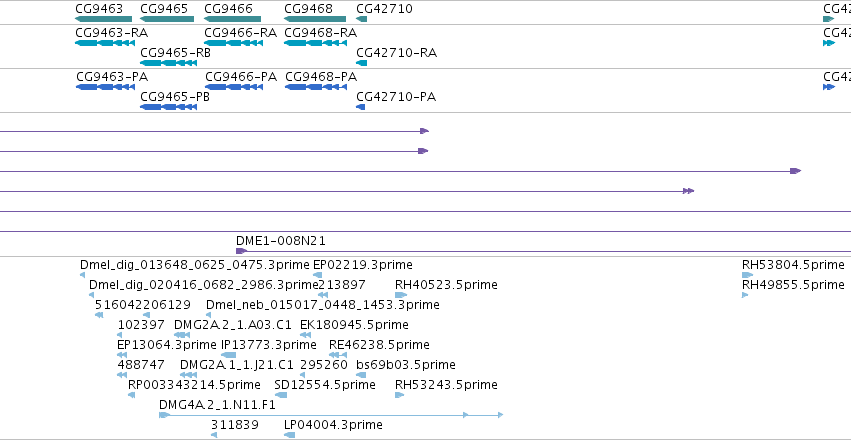The image size is (851, 440).
Task: Click the Dmel_dig_020416_0682_2986.3prime EST arrowhead
Action: point(91,295)
